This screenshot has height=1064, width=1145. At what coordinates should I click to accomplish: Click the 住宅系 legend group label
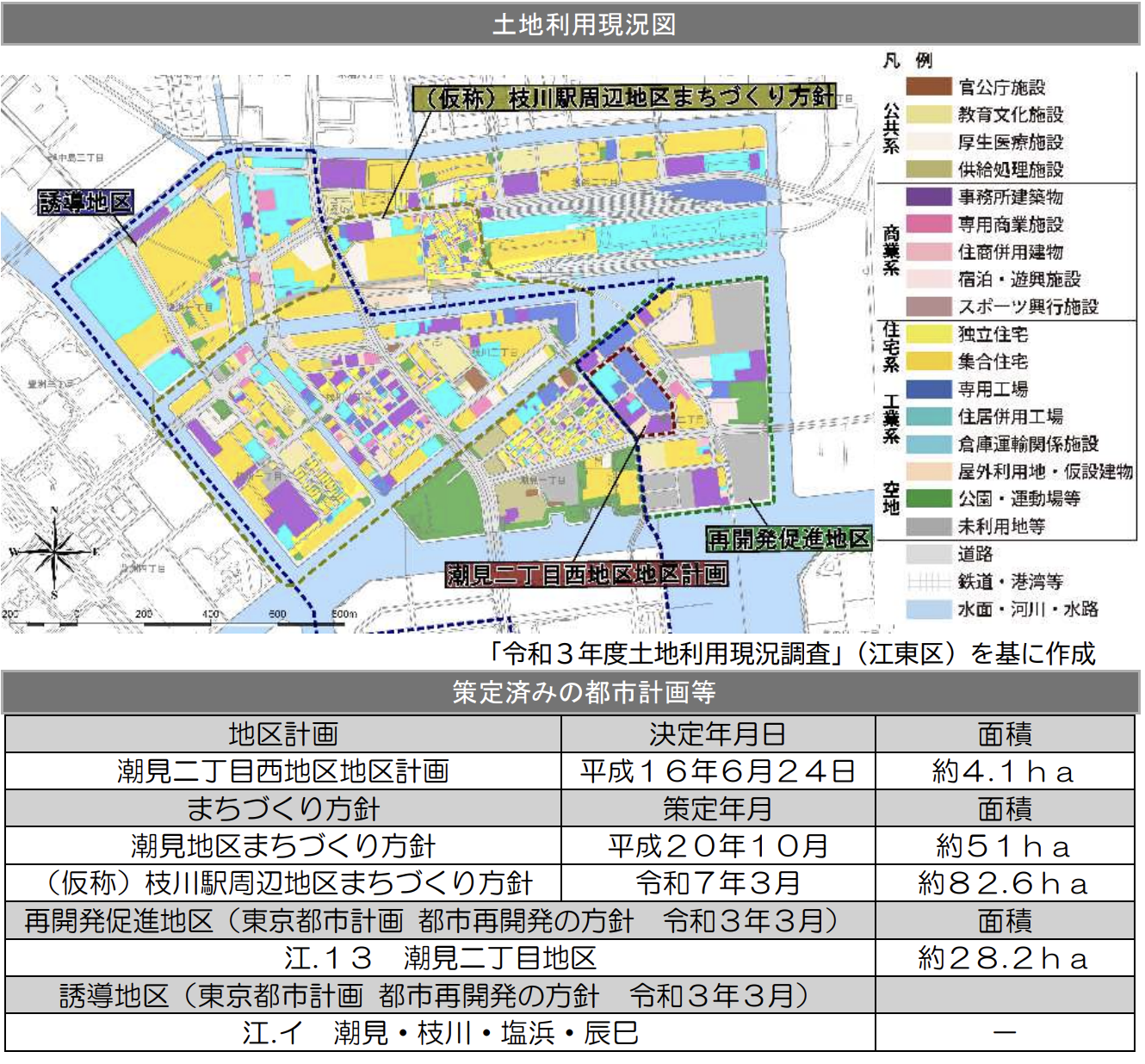tap(891, 347)
